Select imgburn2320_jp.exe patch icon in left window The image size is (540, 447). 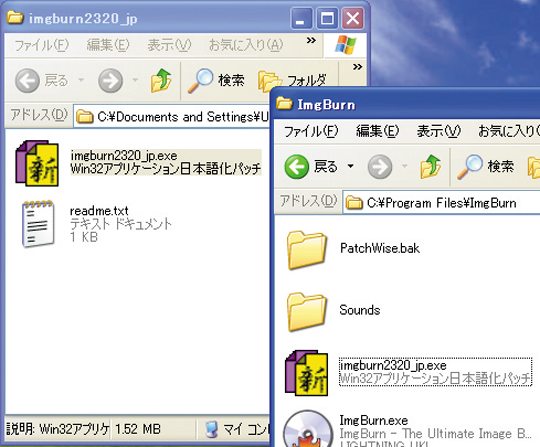tap(37, 163)
